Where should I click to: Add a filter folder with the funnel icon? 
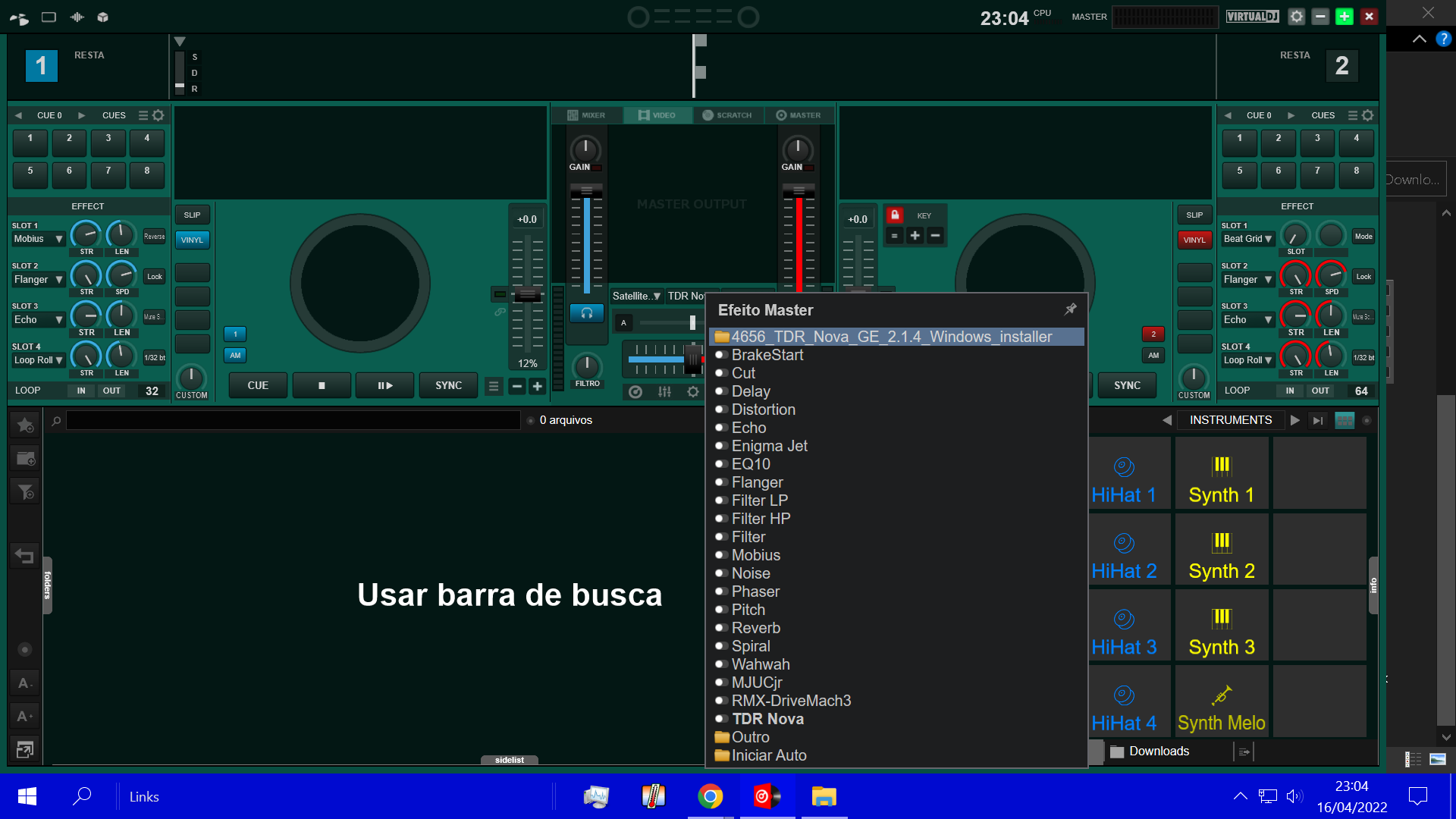coord(25,492)
